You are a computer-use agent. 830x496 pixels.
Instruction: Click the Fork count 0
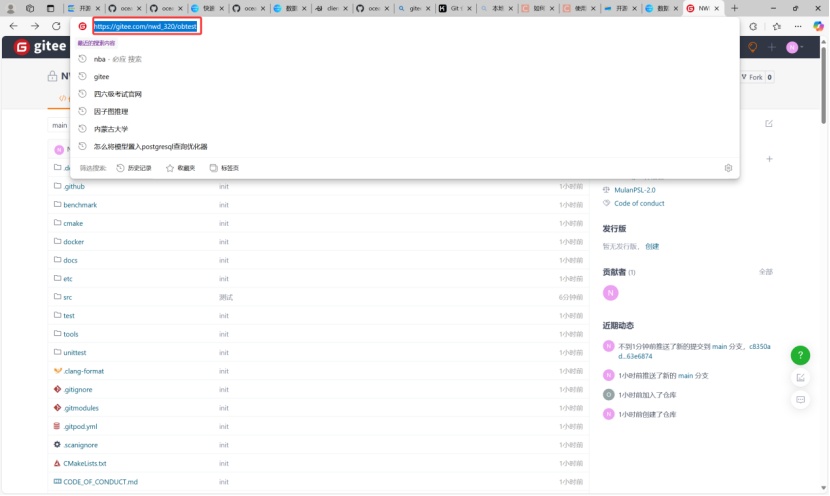770,77
